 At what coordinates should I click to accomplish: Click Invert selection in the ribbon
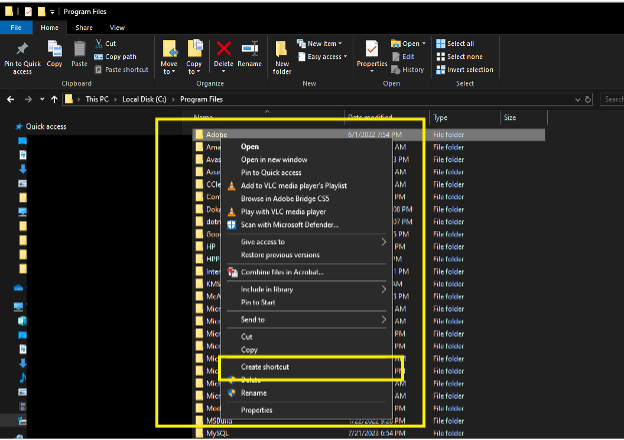(465, 70)
